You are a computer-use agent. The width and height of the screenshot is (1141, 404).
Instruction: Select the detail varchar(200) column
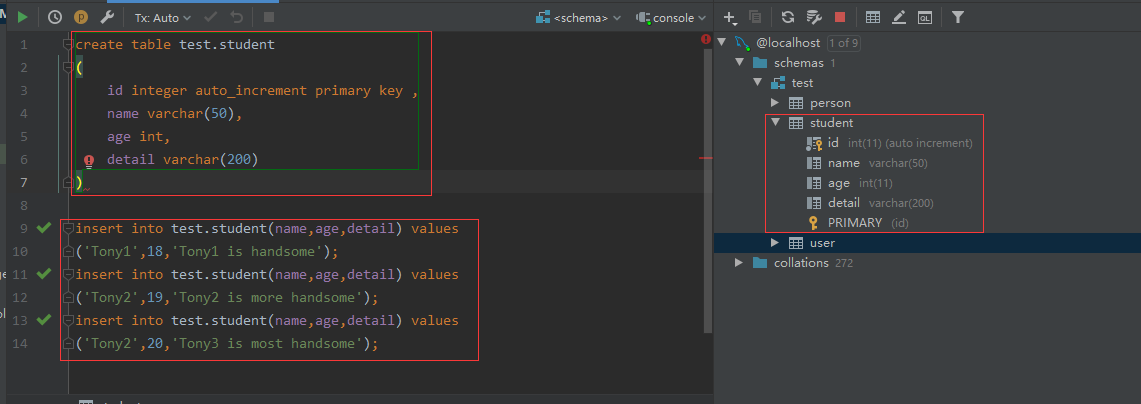tap(870, 202)
